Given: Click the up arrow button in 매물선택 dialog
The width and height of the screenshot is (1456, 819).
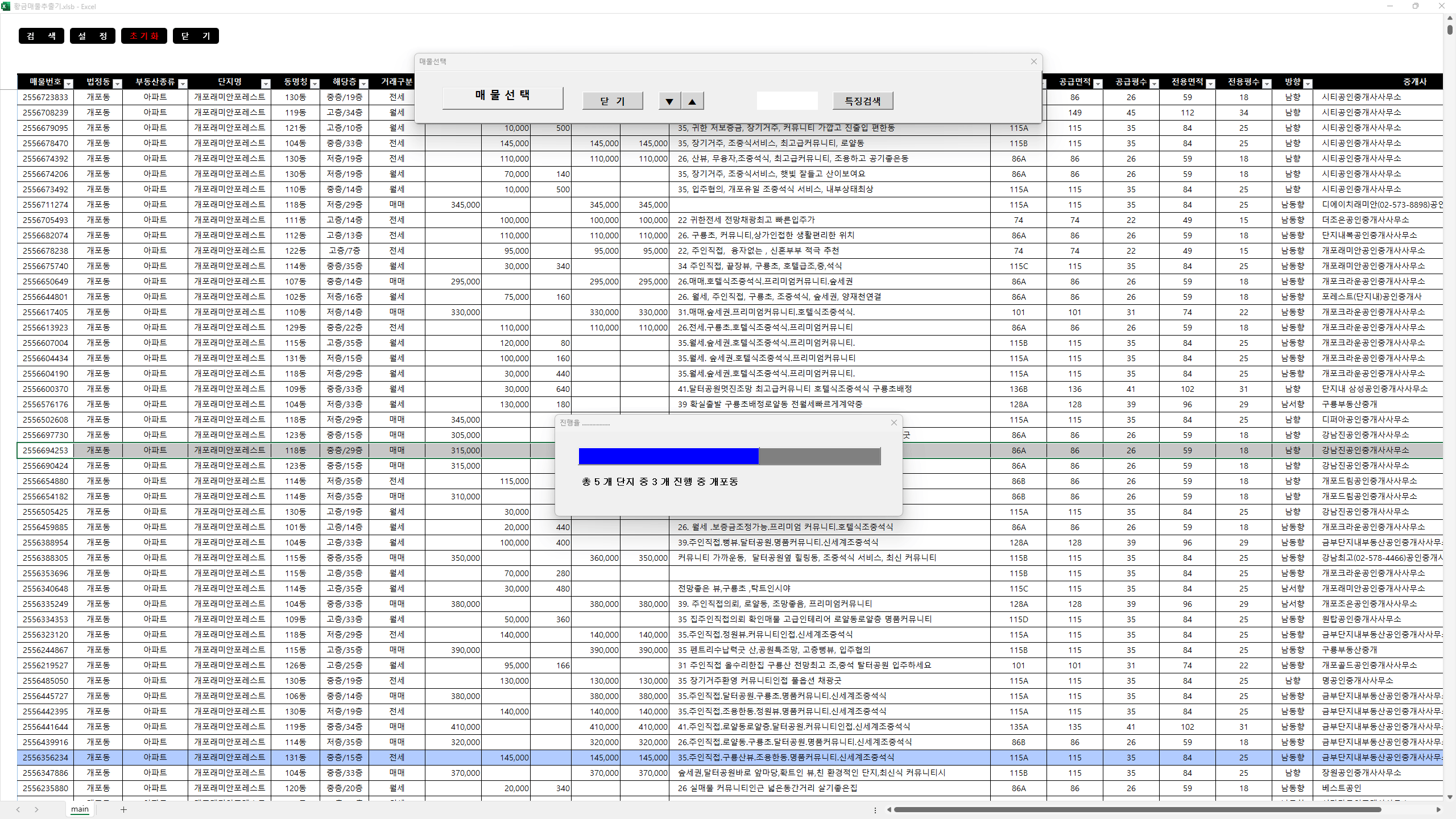Looking at the screenshot, I should click(692, 101).
